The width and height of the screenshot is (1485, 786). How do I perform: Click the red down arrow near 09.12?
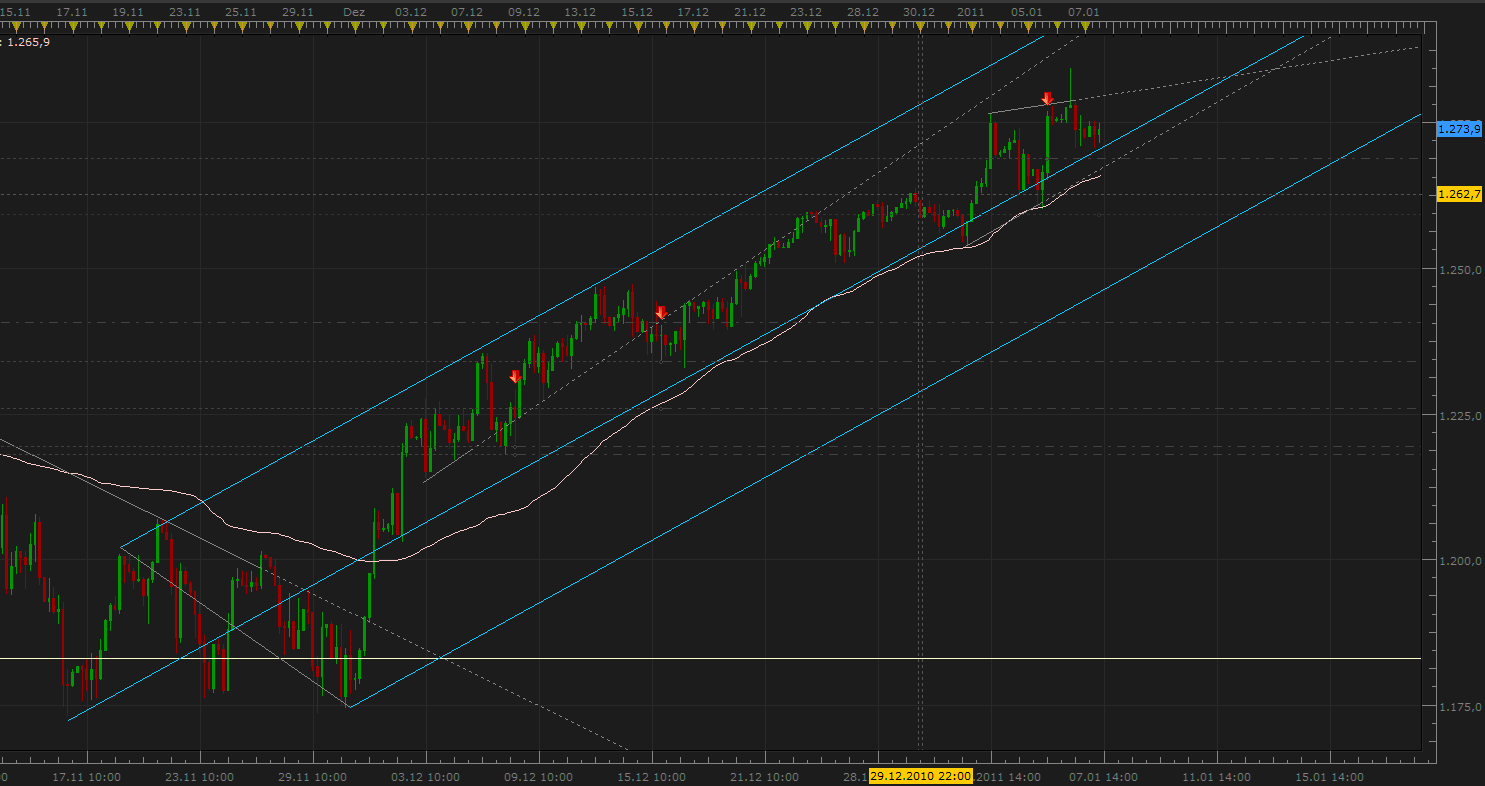point(515,376)
